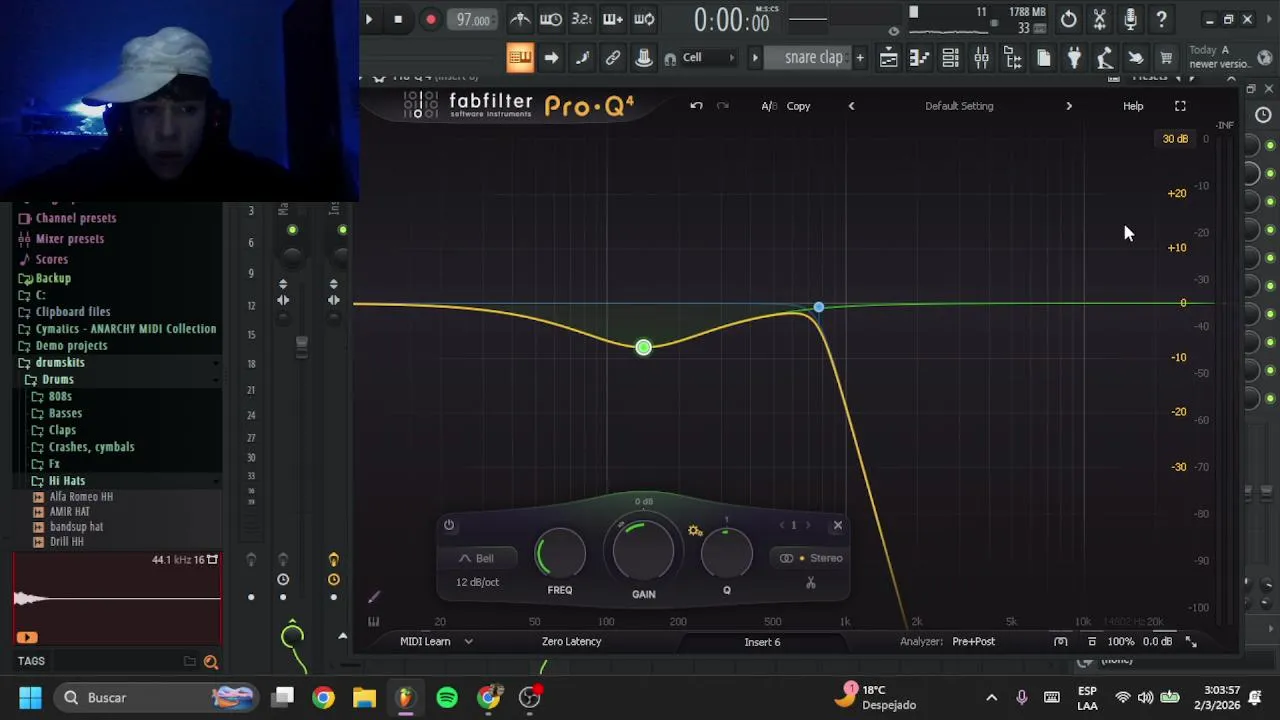The height and width of the screenshot is (720, 1280).
Task: Select the green EQ band node
Action: 643,347
